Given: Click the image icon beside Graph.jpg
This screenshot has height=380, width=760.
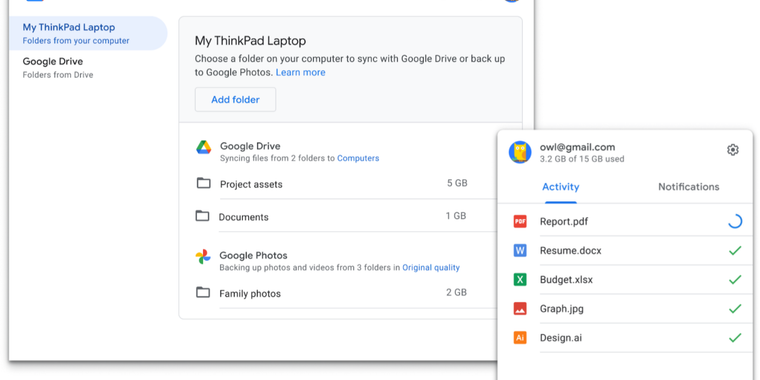Looking at the screenshot, I should (x=520, y=309).
